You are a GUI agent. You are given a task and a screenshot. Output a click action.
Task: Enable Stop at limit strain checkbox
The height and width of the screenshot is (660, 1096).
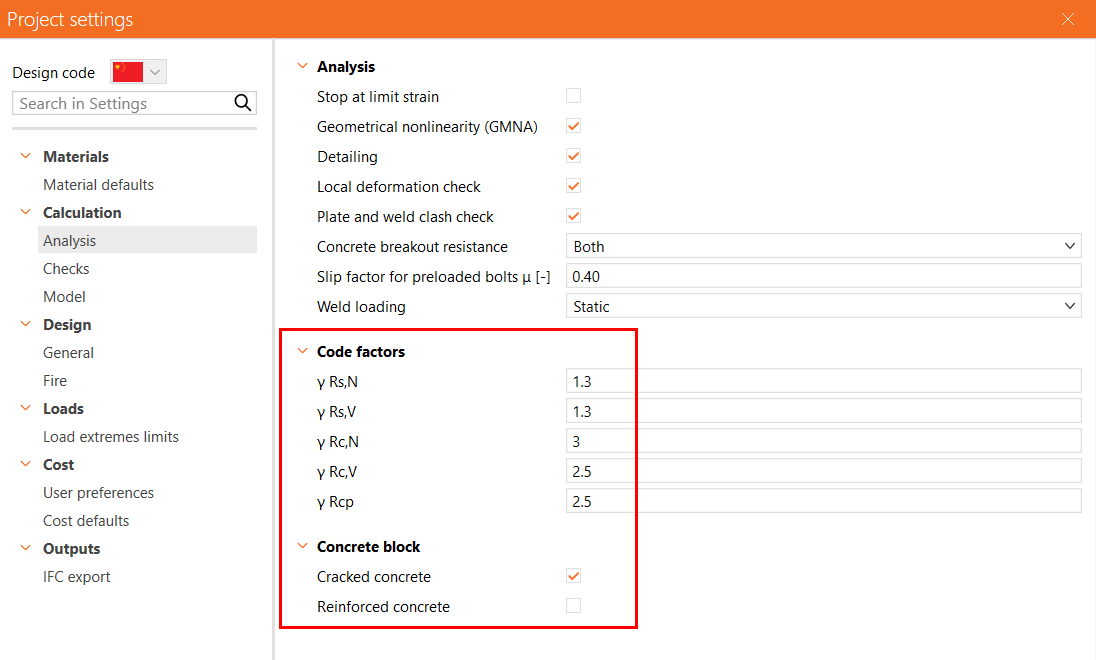click(574, 96)
